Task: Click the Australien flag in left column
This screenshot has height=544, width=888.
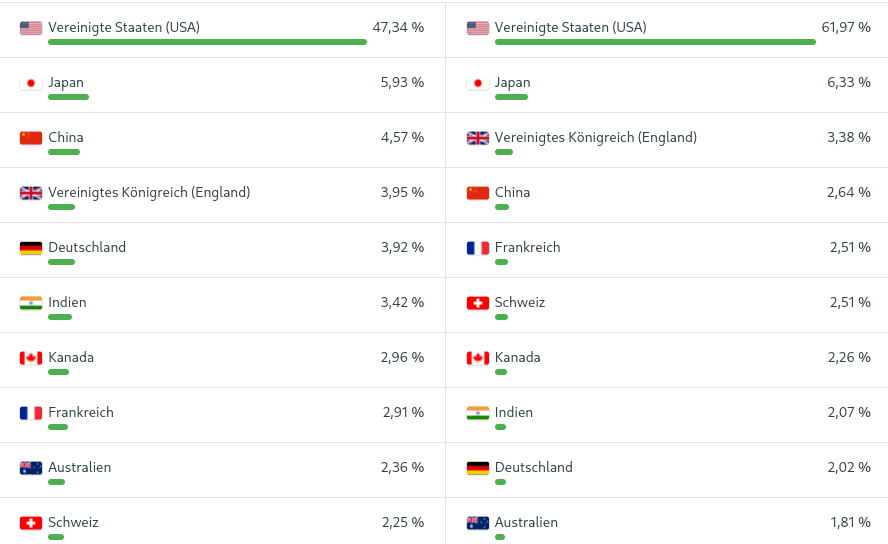Action: point(31,468)
